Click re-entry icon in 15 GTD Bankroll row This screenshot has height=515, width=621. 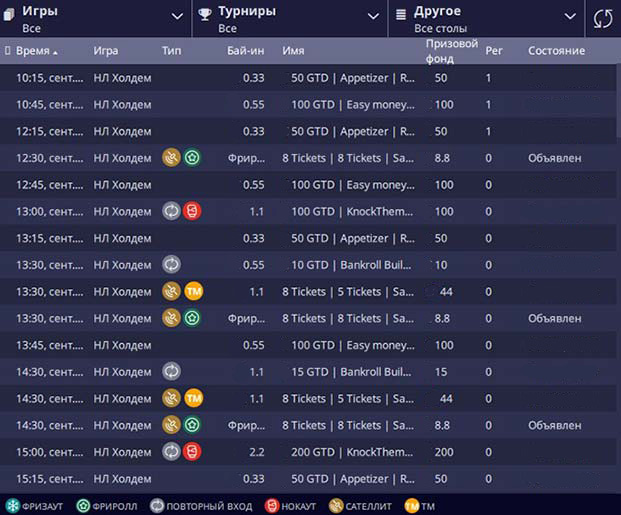tap(171, 372)
